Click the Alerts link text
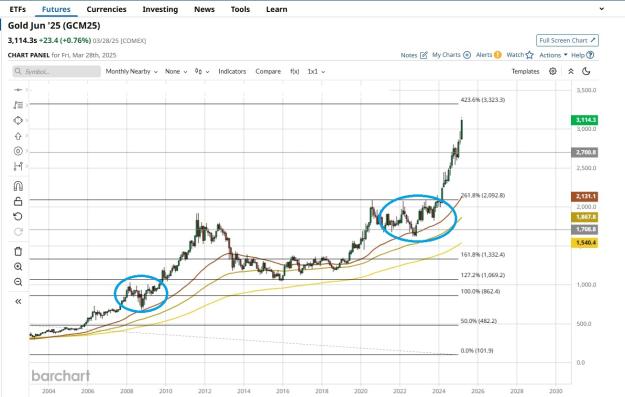This screenshot has width=625, height=397. pyautogui.click(x=484, y=55)
